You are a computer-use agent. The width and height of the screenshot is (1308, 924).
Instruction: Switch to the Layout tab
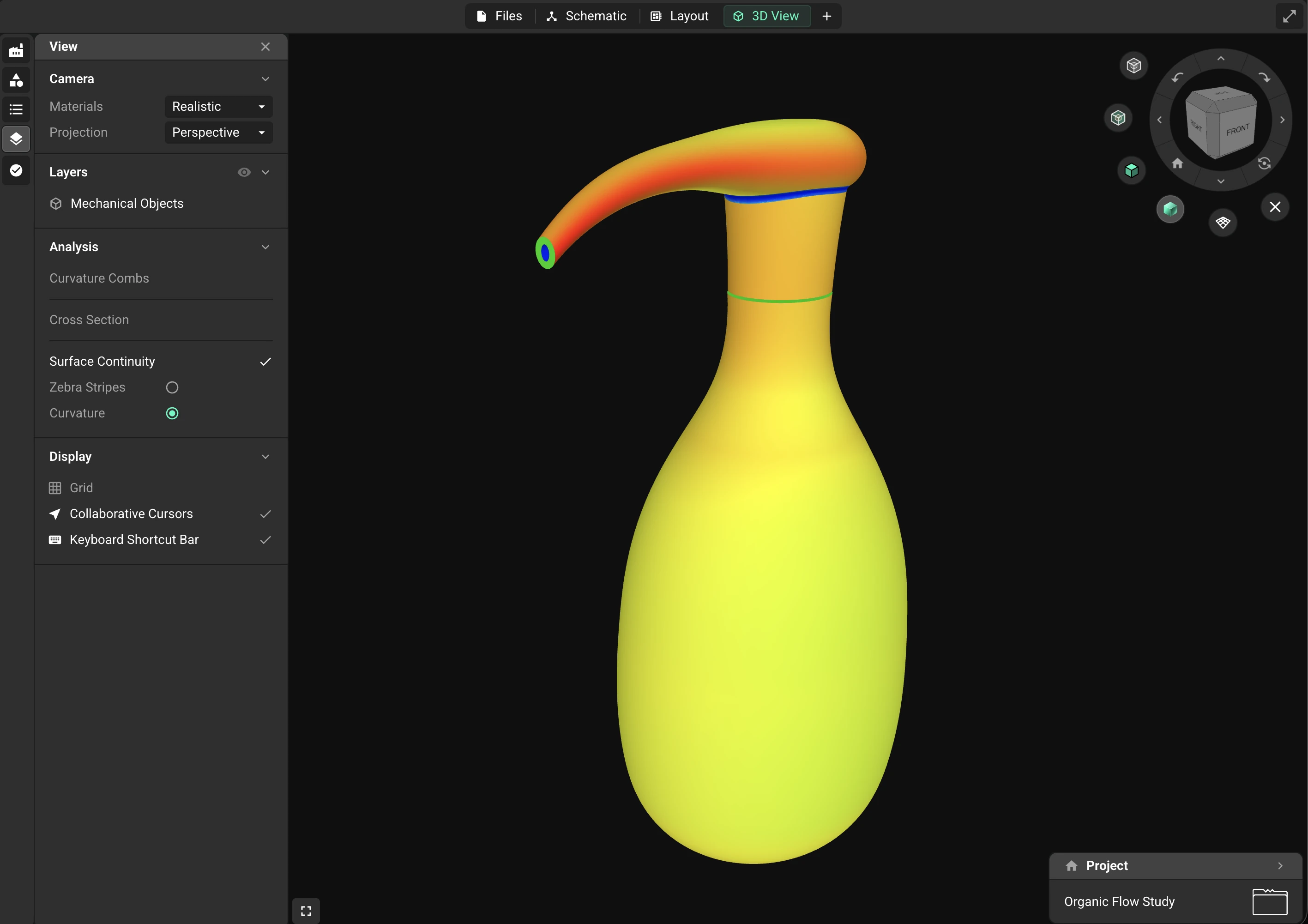pyautogui.click(x=680, y=16)
